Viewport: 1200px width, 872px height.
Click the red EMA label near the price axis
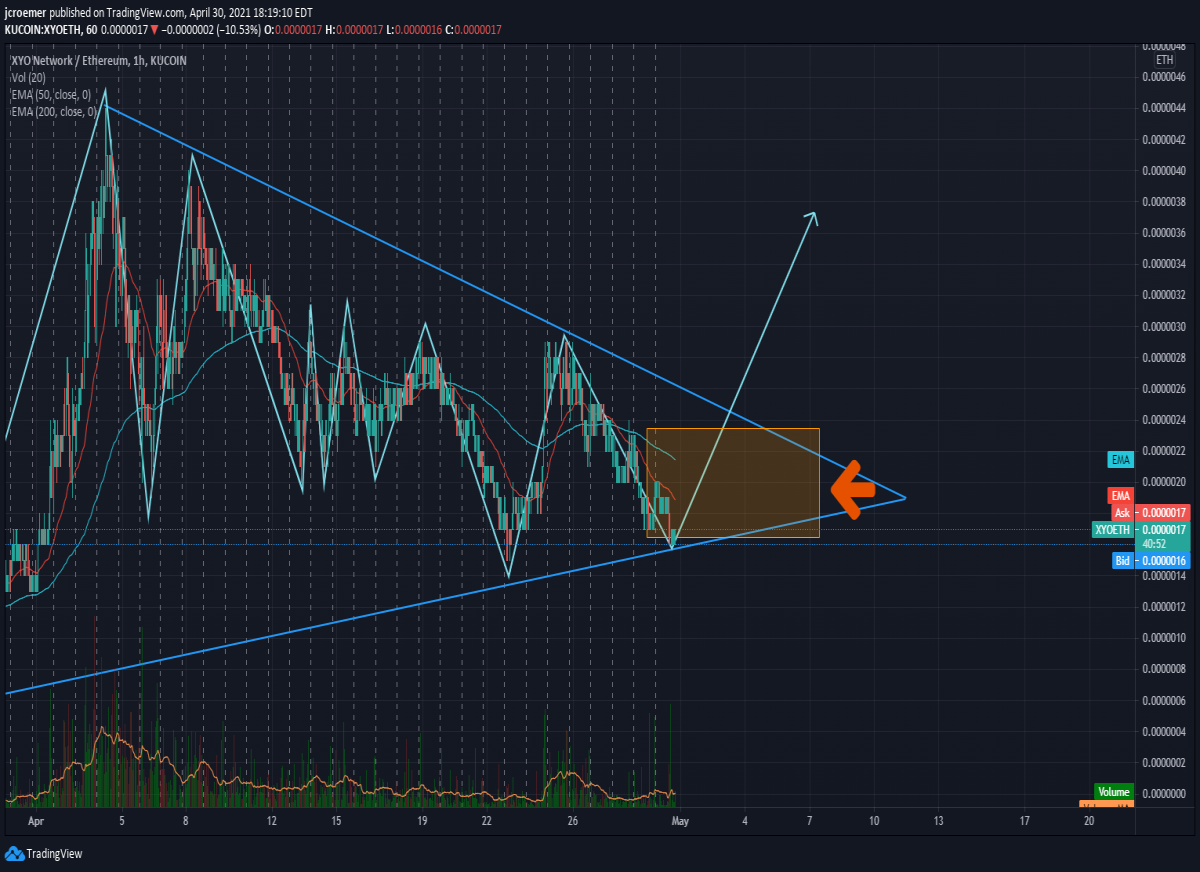[1120, 496]
